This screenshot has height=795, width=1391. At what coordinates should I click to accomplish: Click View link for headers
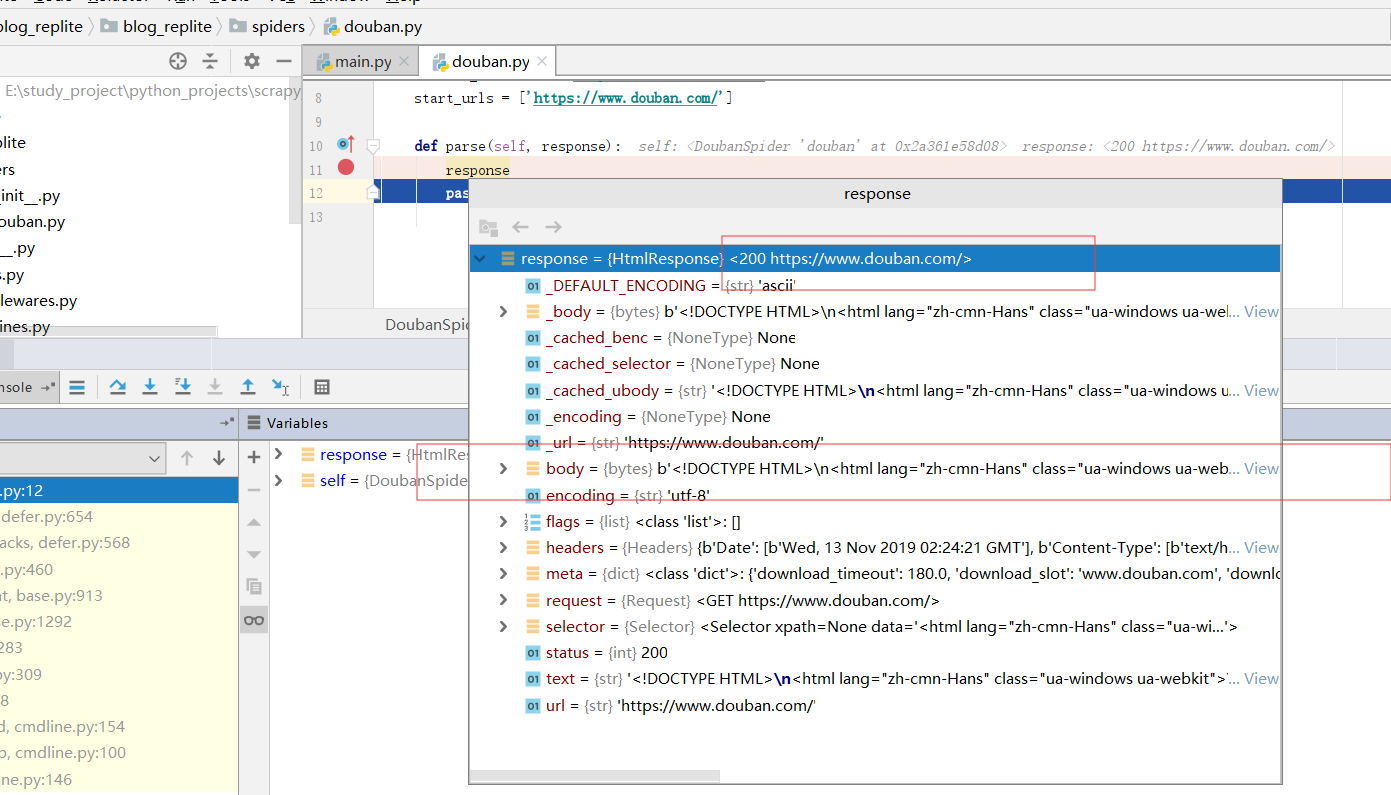[x=1260, y=548]
